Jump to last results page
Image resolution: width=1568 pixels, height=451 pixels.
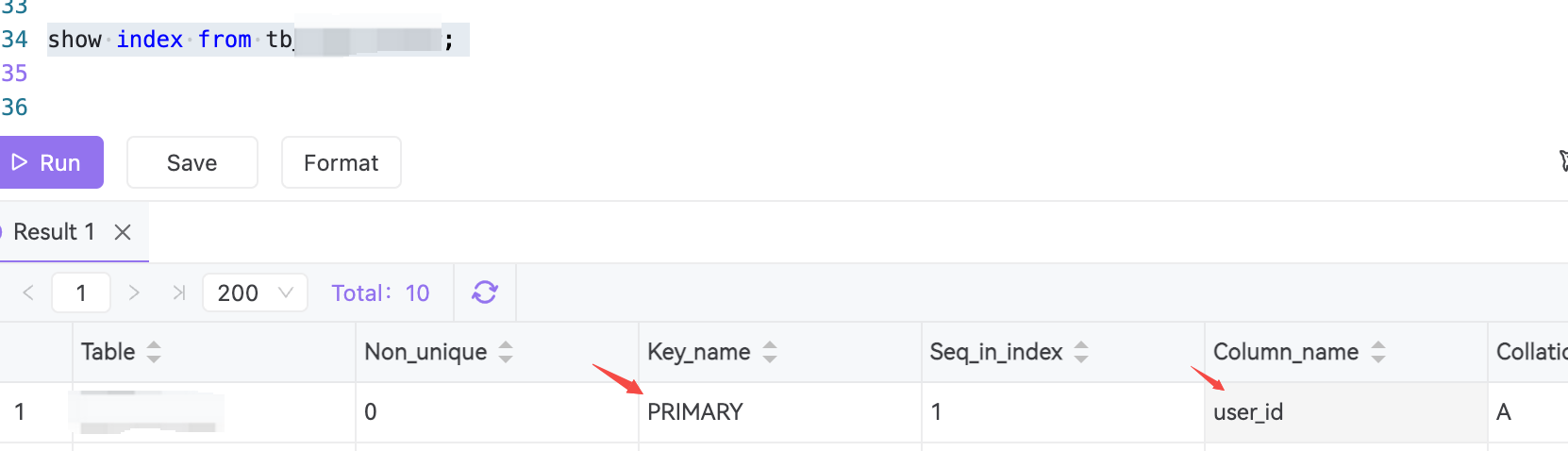tap(179, 292)
